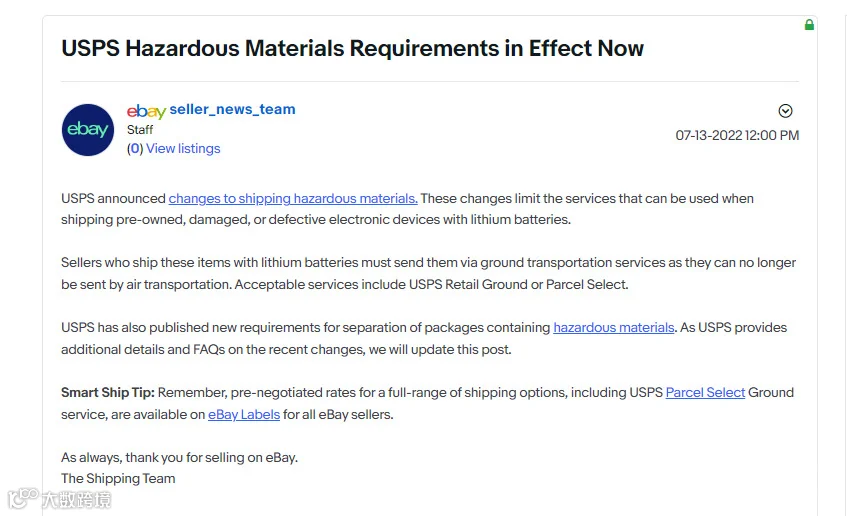Screen dimensions: 847x516
Task: Click The Shipping Team signature
Action: coord(118,479)
